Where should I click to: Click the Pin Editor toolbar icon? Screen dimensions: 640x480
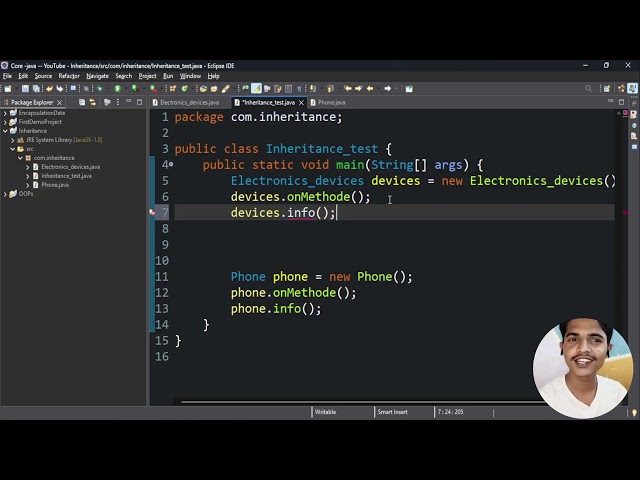click(409, 89)
